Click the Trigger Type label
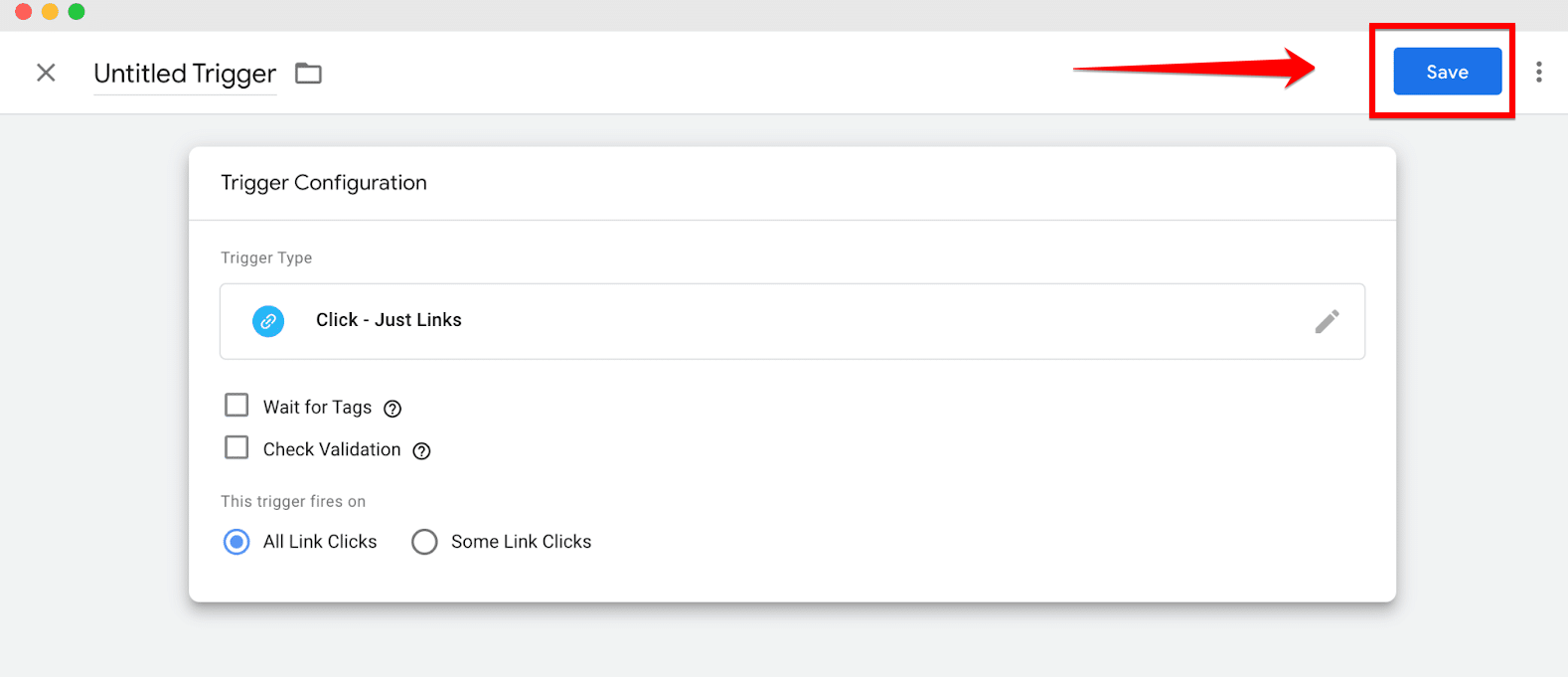Image resolution: width=1568 pixels, height=677 pixels. (266, 257)
